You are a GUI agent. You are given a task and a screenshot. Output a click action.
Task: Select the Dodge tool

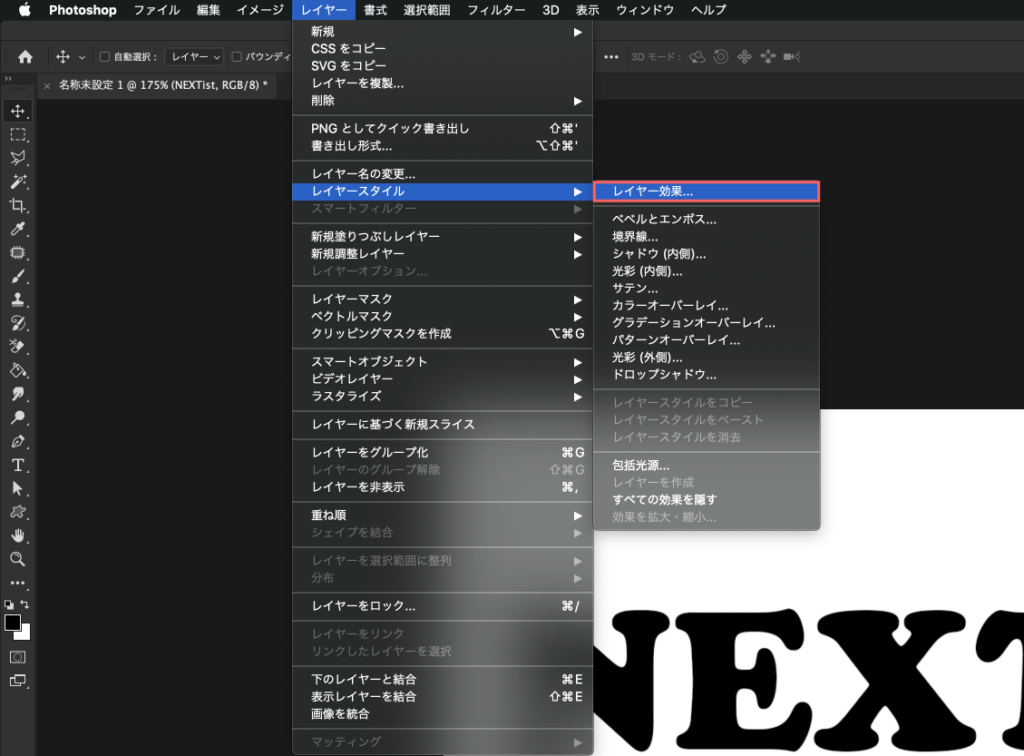[18, 417]
